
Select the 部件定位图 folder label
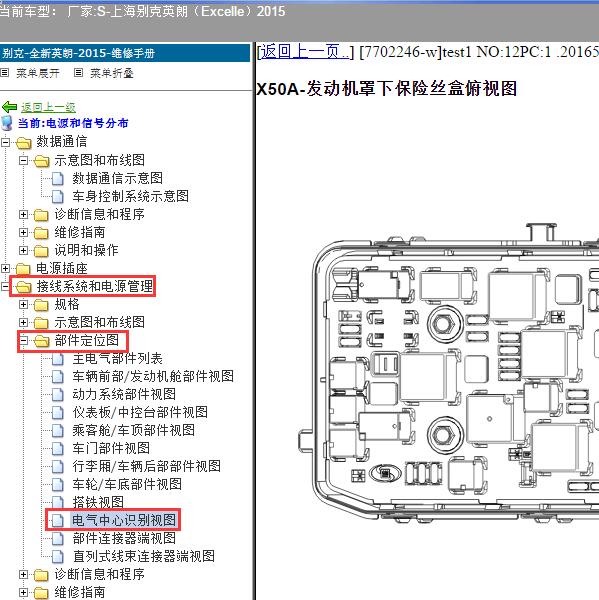pyautogui.click(x=87, y=340)
